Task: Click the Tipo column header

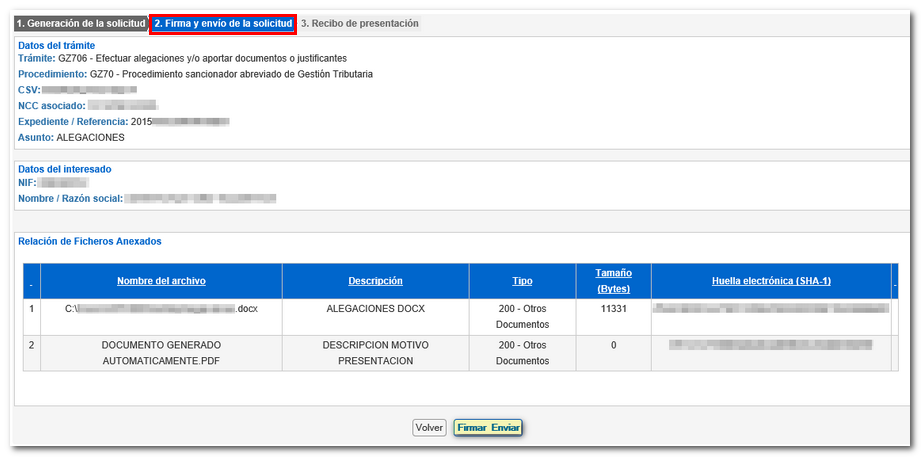Action: [x=522, y=281]
